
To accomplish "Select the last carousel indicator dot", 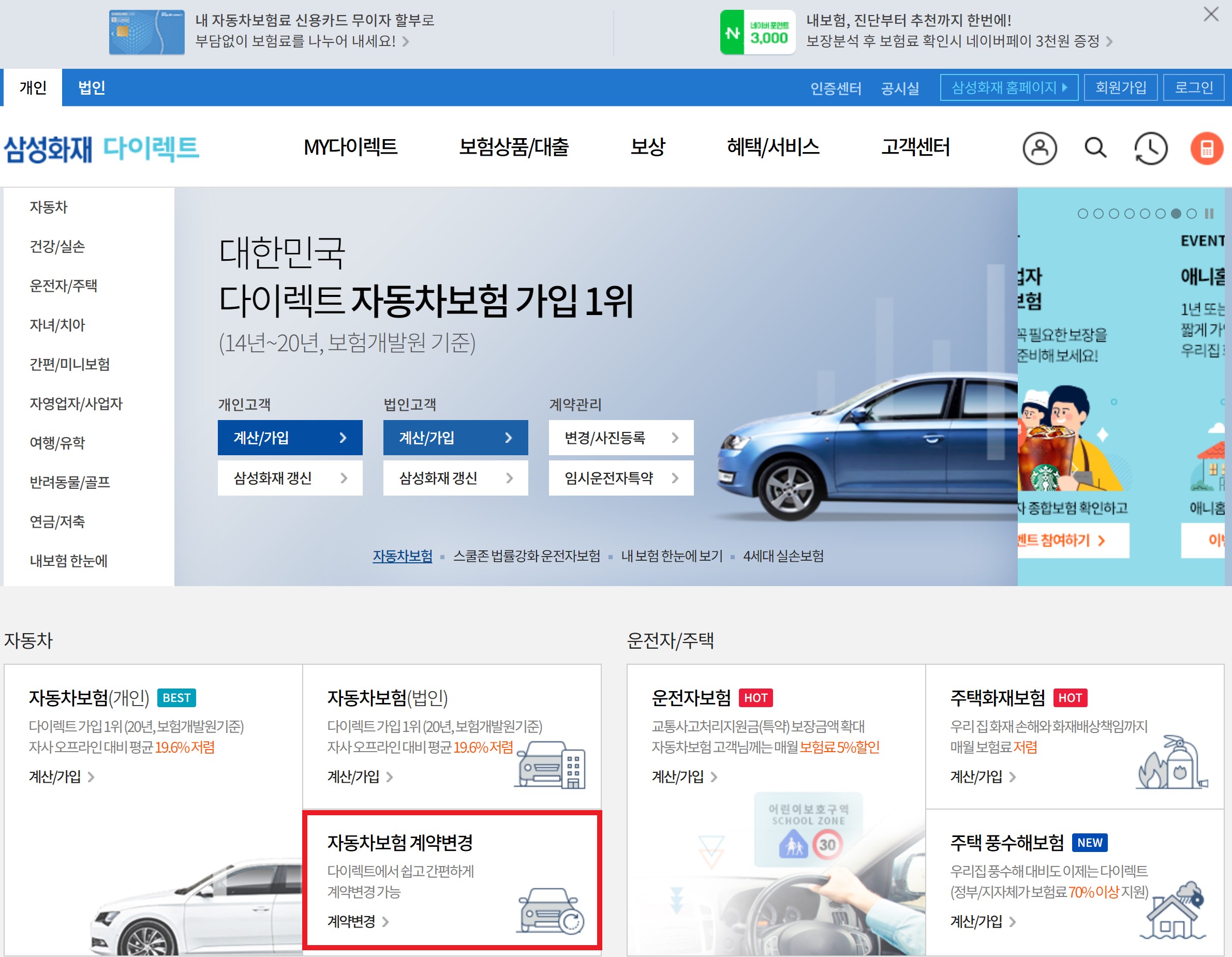I will [x=1191, y=214].
